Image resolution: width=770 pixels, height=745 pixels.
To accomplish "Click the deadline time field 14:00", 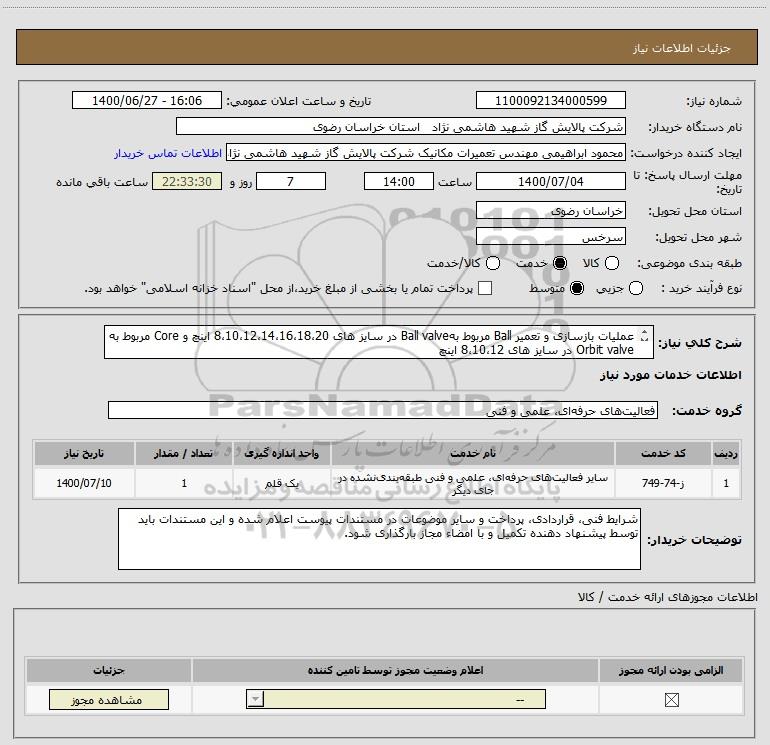I will 399,181.
